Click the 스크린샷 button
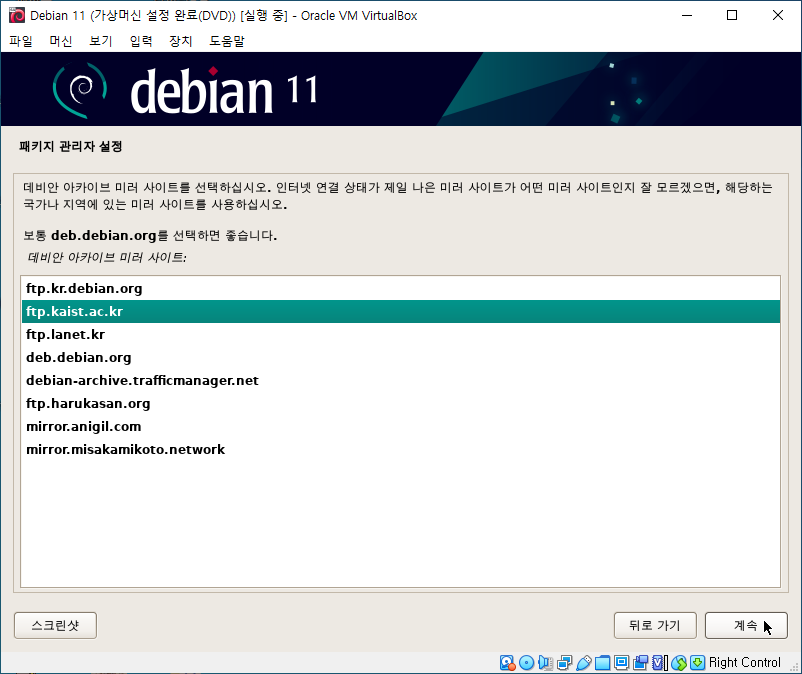 point(55,625)
